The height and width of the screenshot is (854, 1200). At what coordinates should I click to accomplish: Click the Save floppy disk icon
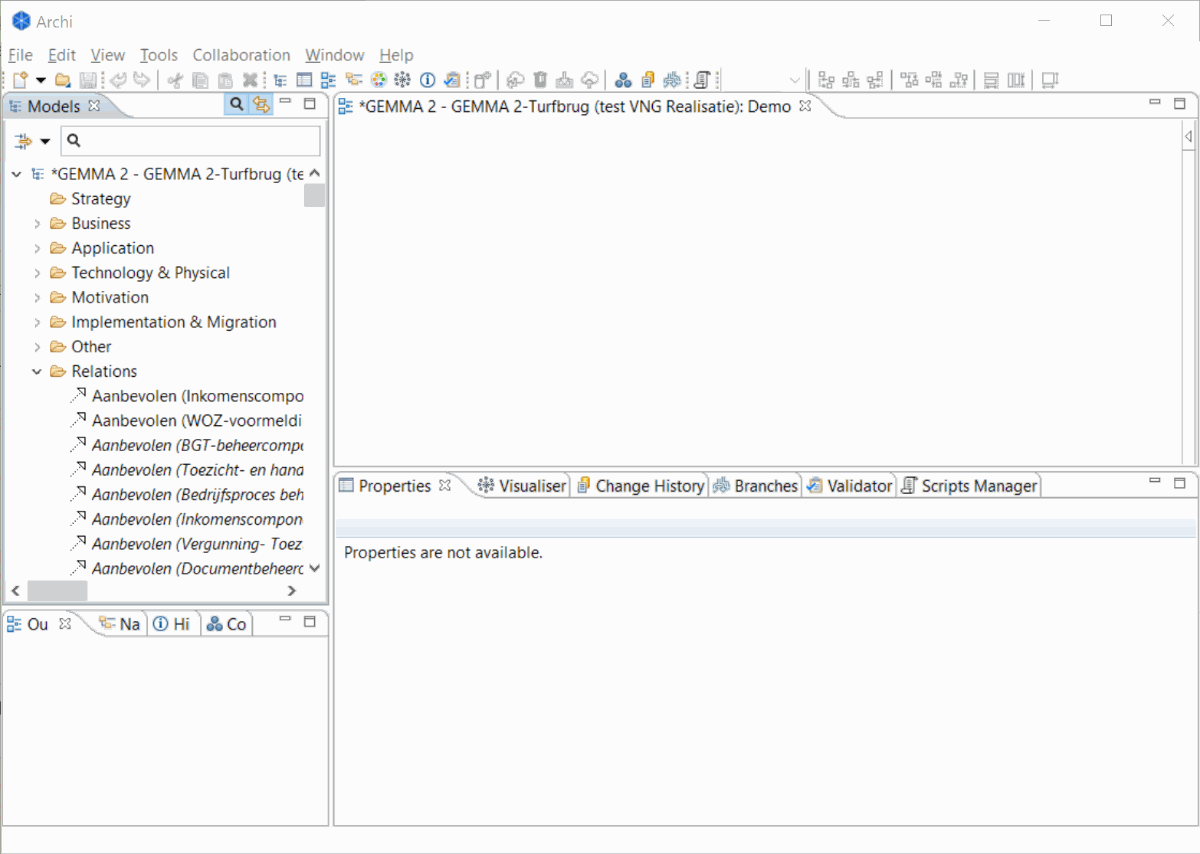coord(88,80)
